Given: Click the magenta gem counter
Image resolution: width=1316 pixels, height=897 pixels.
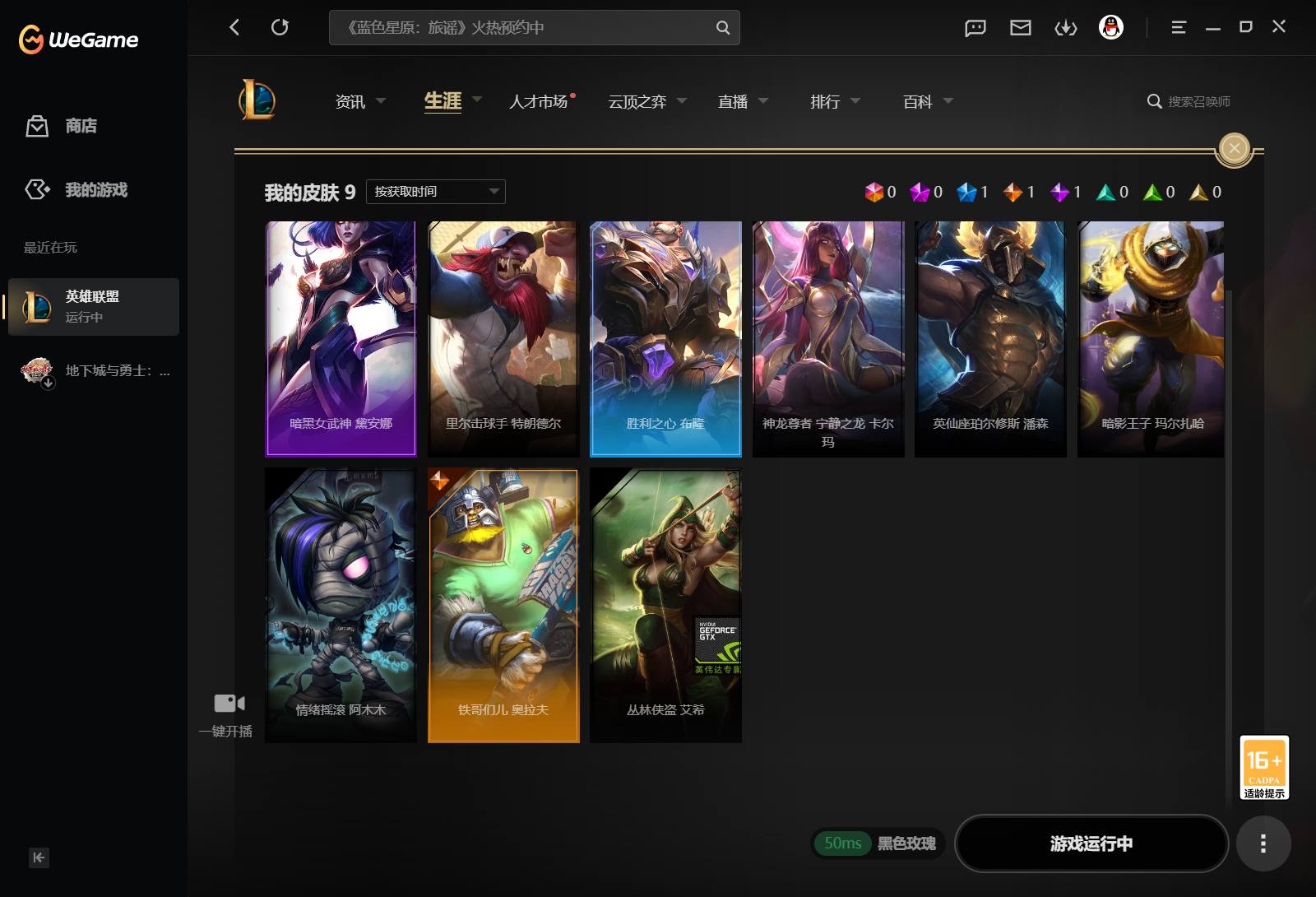Looking at the screenshot, I should [x=927, y=192].
